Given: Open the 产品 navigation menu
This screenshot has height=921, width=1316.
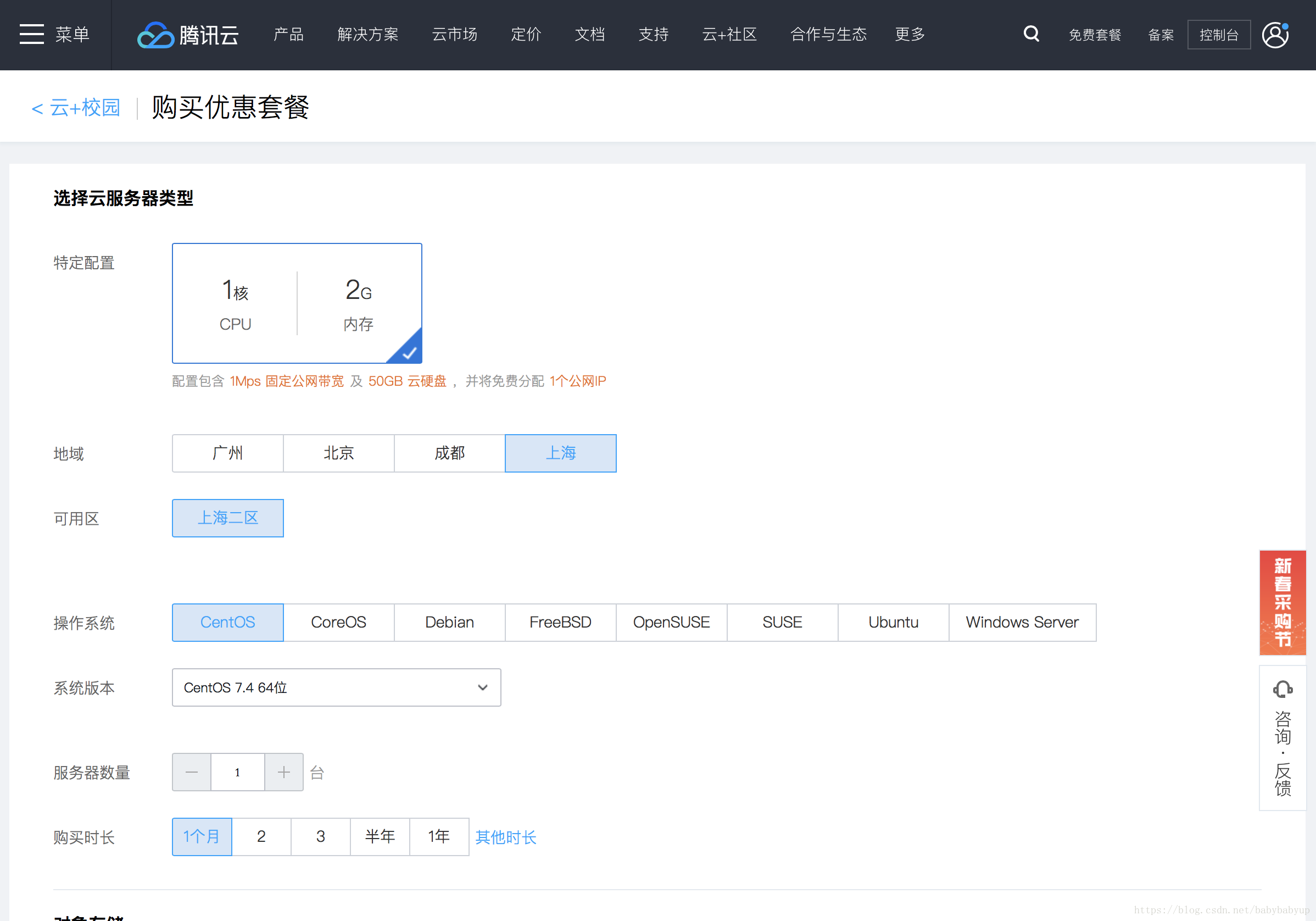Looking at the screenshot, I should [288, 35].
